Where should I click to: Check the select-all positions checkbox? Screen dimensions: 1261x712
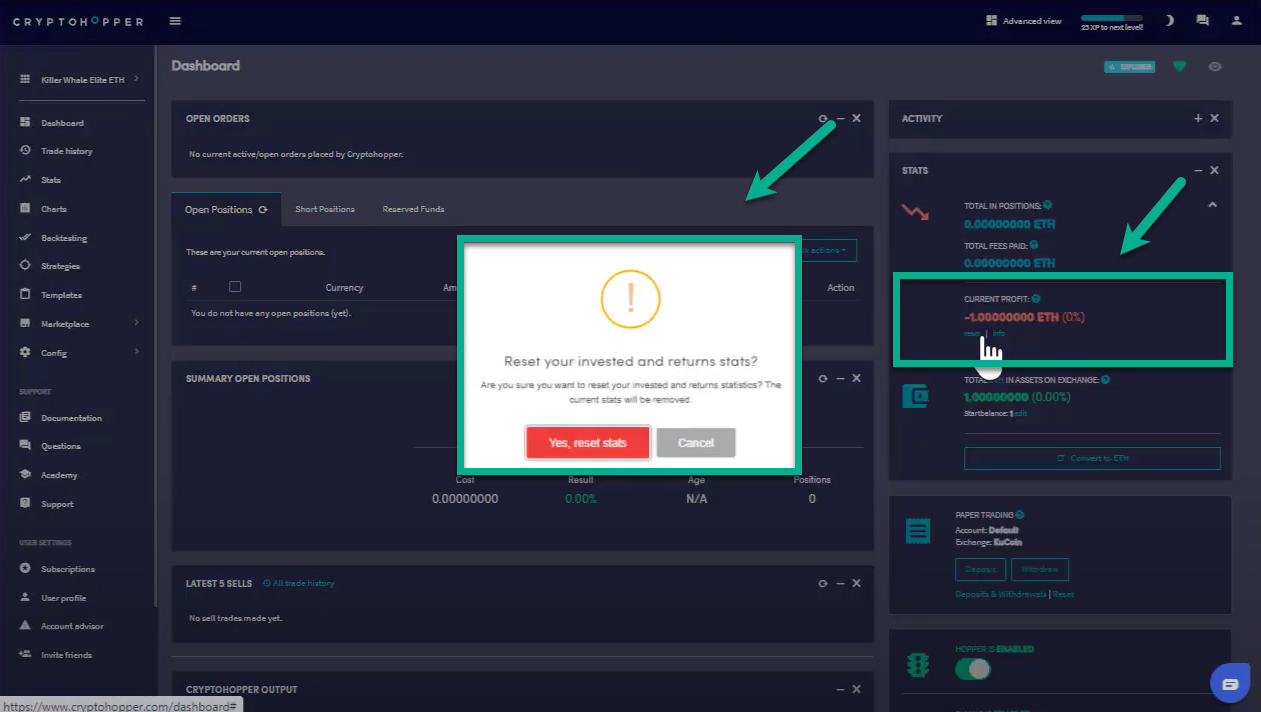pos(235,287)
